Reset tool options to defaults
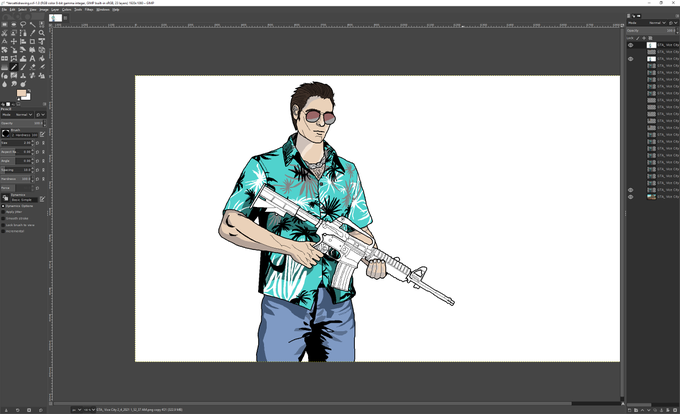This screenshot has width=680, height=414. [x=41, y=410]
